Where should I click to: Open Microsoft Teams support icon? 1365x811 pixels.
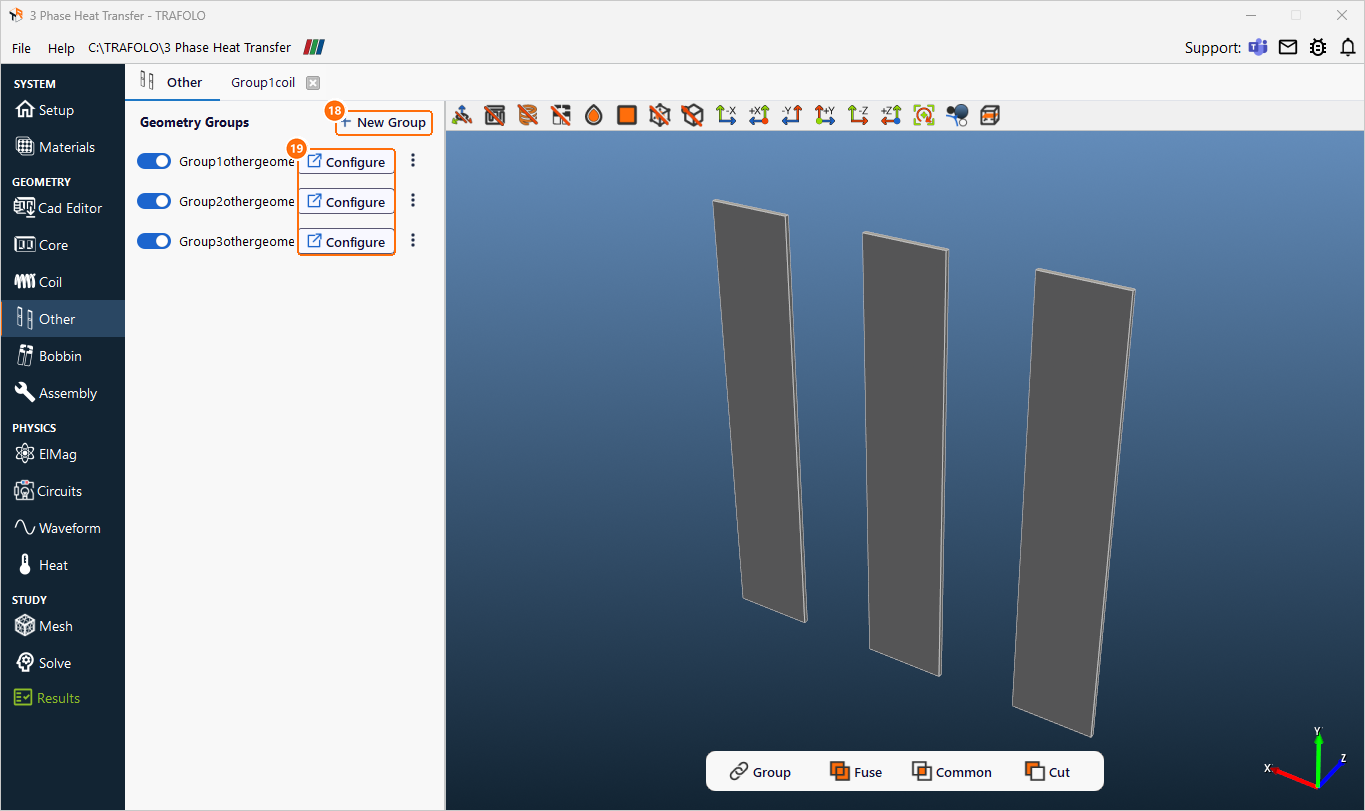click(x=1258, y=47)
